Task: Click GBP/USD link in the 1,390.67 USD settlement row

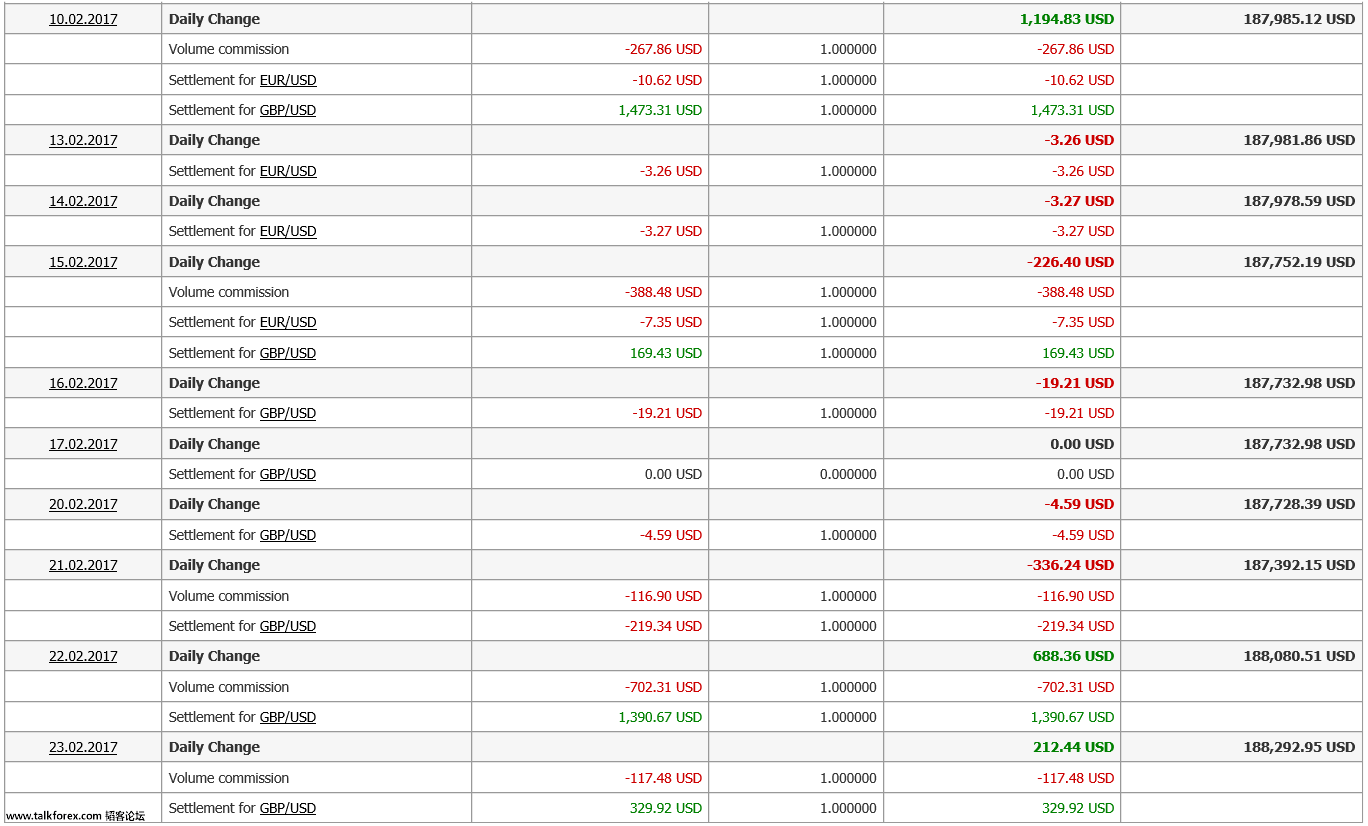Action: click(288, 717)
